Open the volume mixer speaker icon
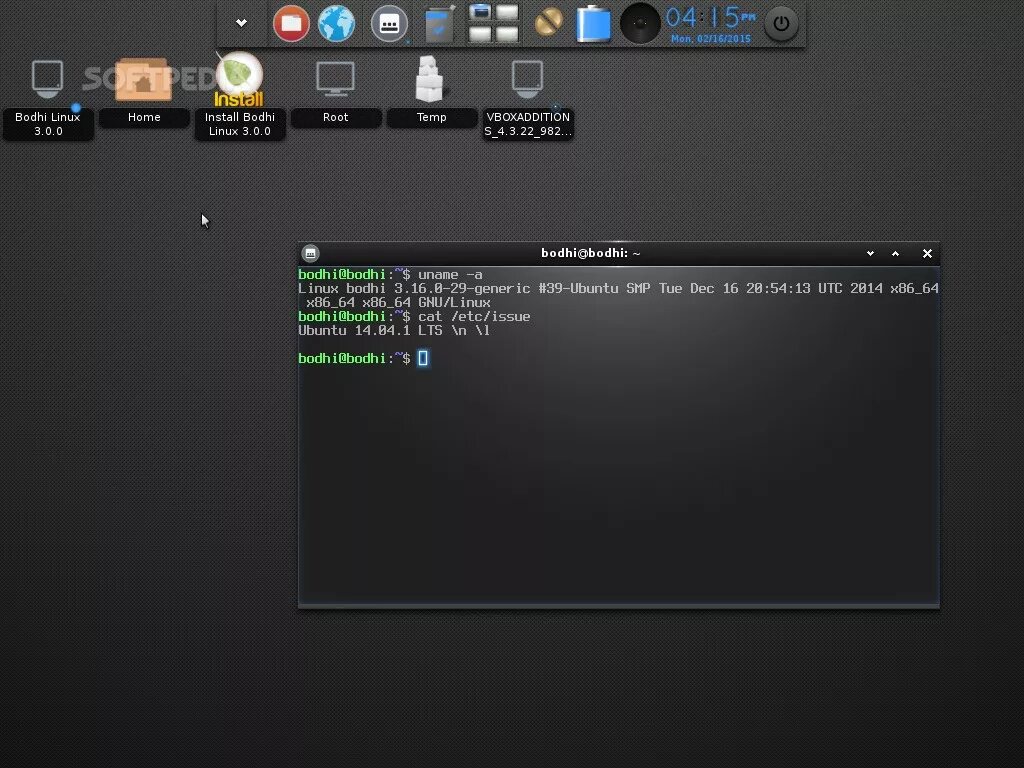1024x768 pixels. (x=640, y=24)
